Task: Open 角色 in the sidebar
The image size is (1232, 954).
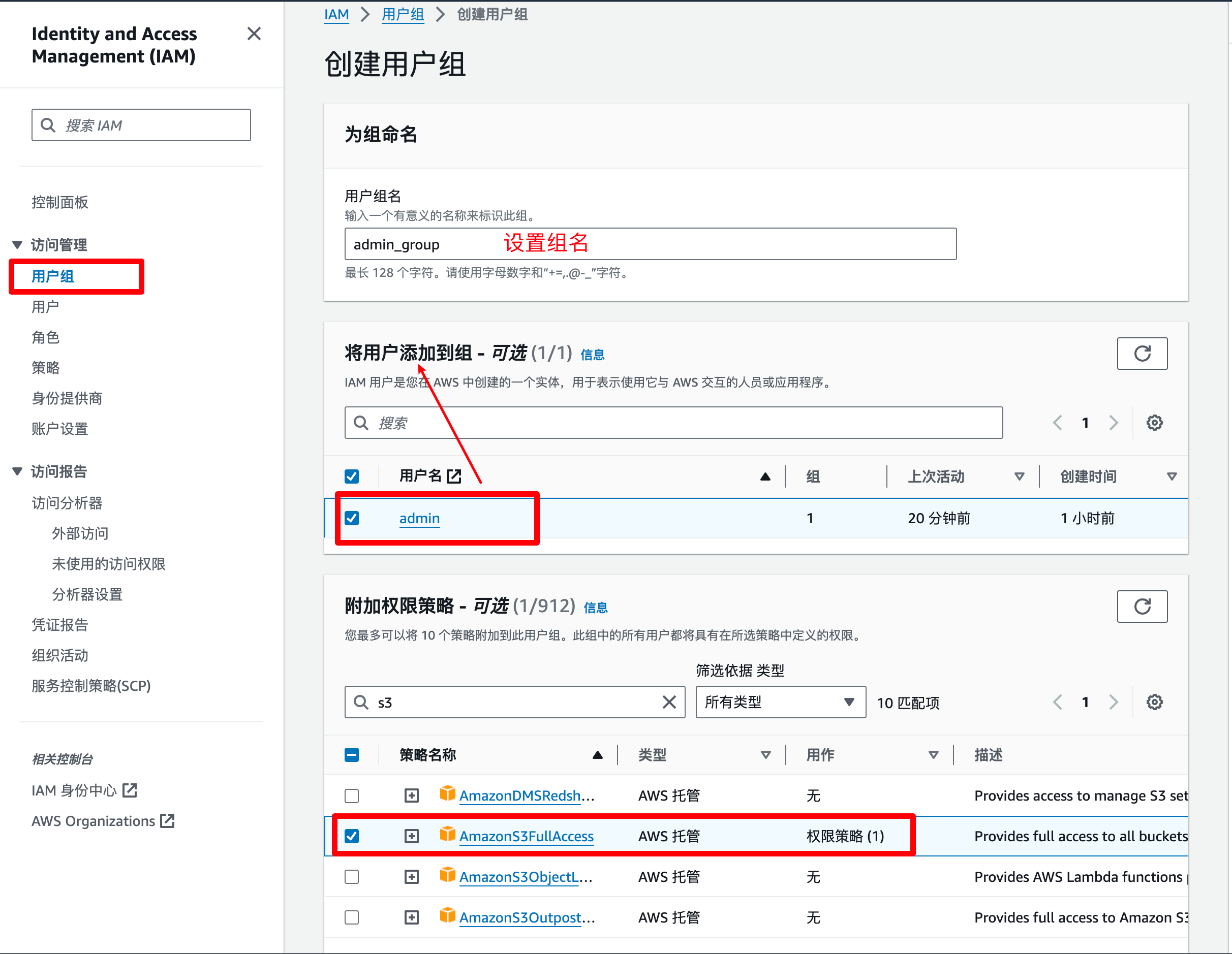Action: (x=45, y=337)
